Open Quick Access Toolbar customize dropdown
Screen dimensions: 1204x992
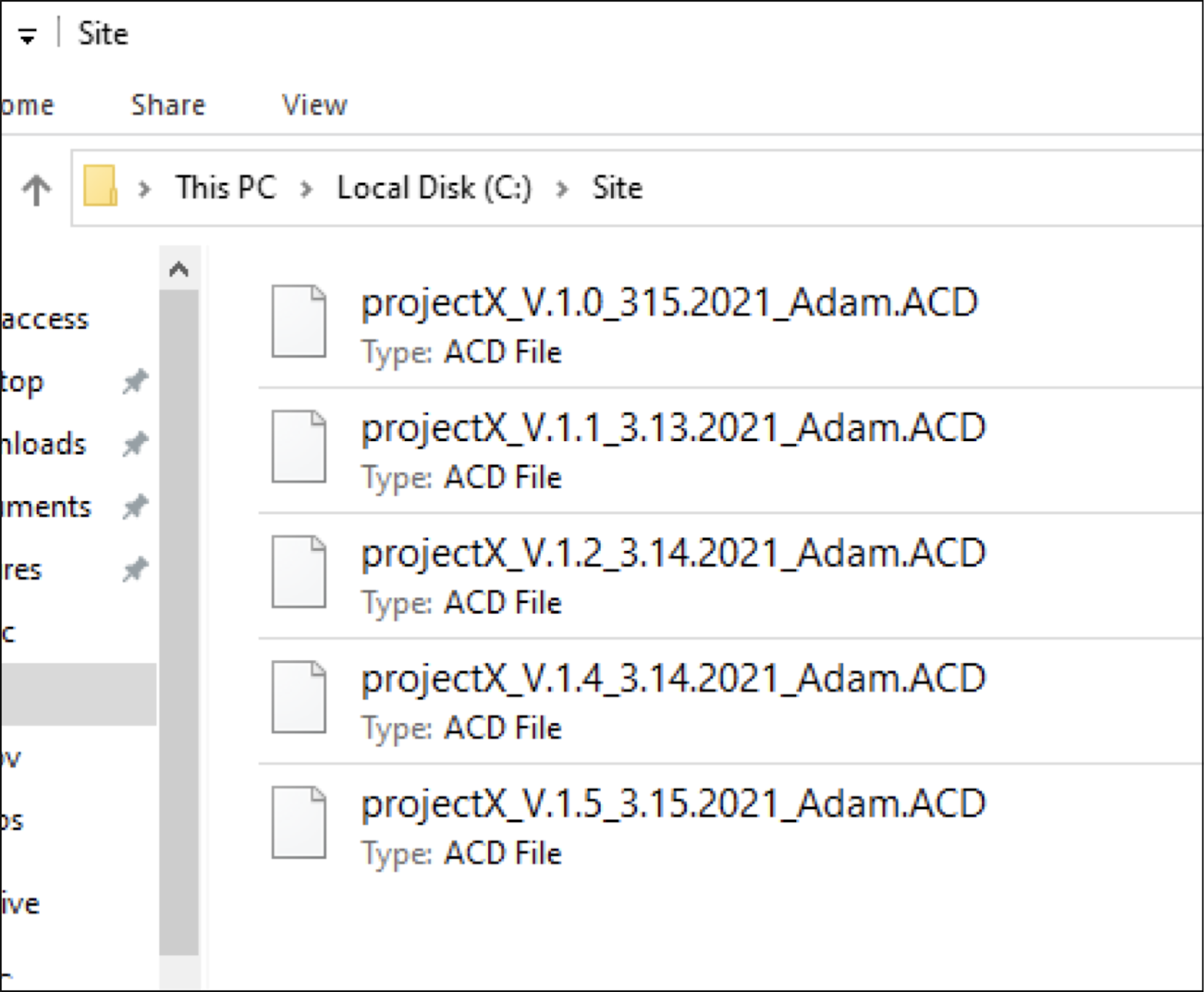pos(28,36)
